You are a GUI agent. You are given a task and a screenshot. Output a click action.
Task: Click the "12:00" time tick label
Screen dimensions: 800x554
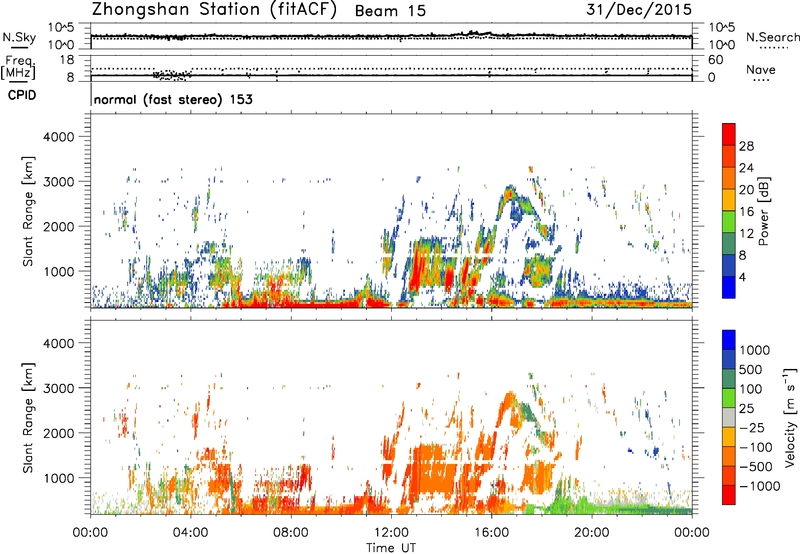pos(391,533)
